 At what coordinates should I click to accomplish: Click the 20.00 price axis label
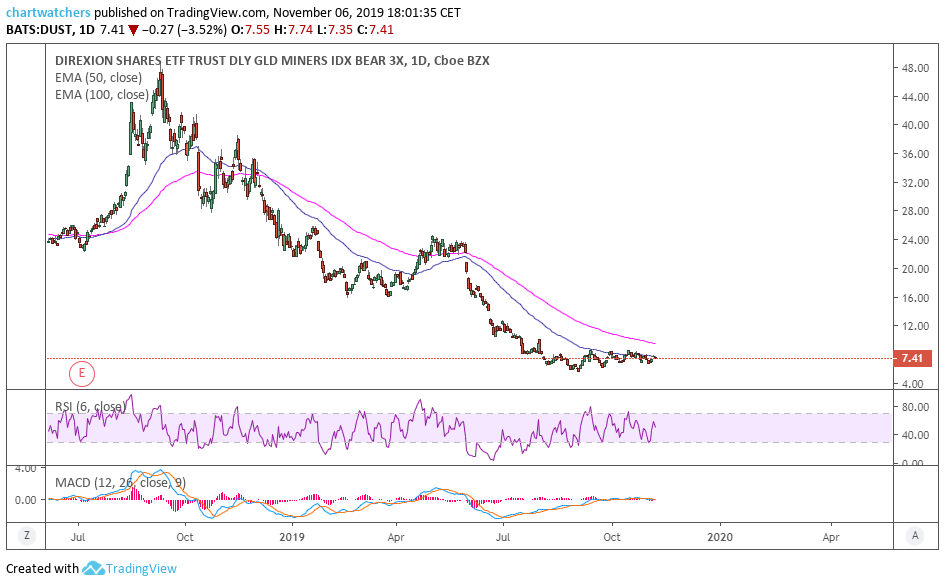[x=915, y=269]
